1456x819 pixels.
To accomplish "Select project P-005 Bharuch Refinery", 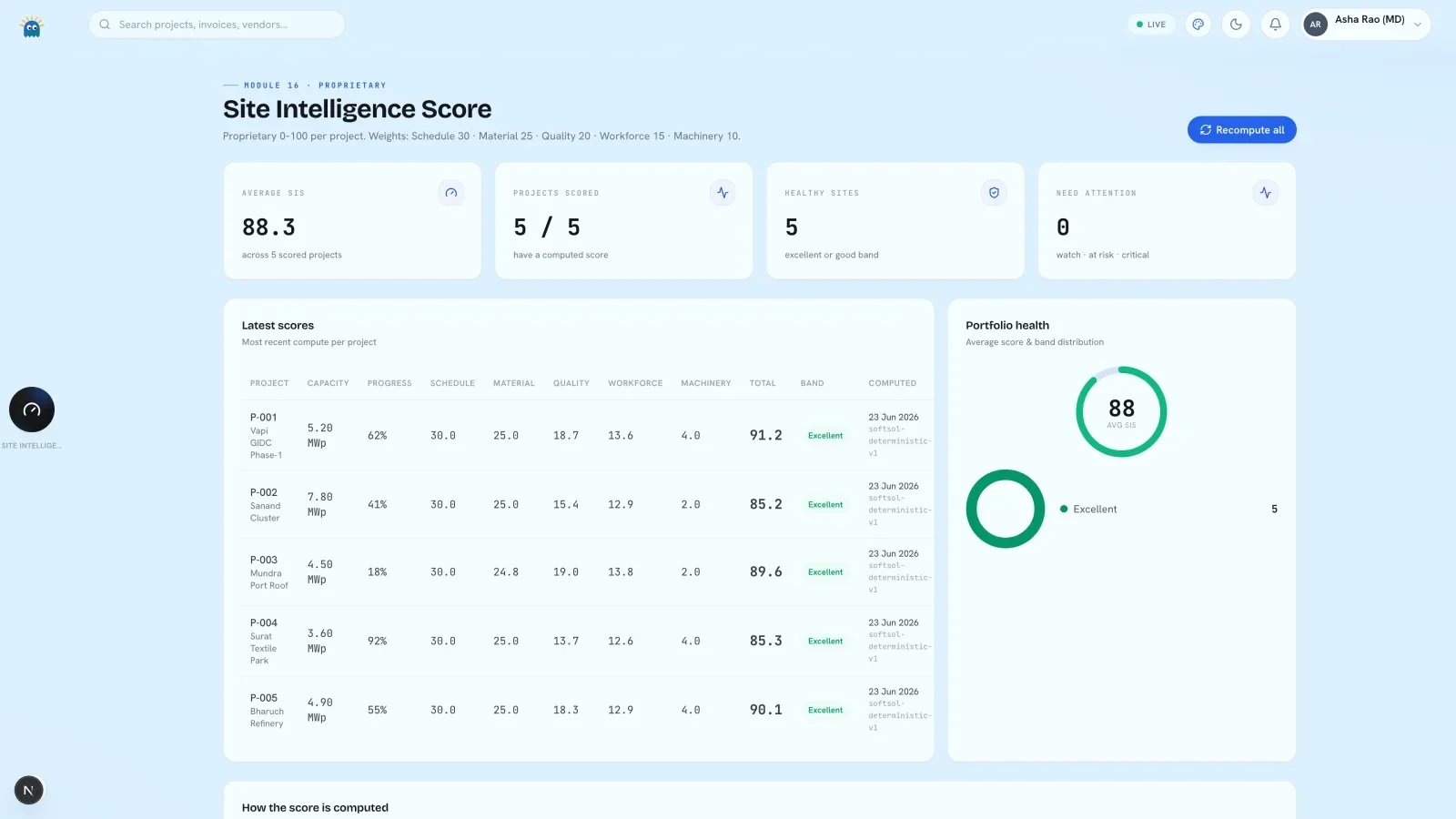I will (x=267, y=711).
